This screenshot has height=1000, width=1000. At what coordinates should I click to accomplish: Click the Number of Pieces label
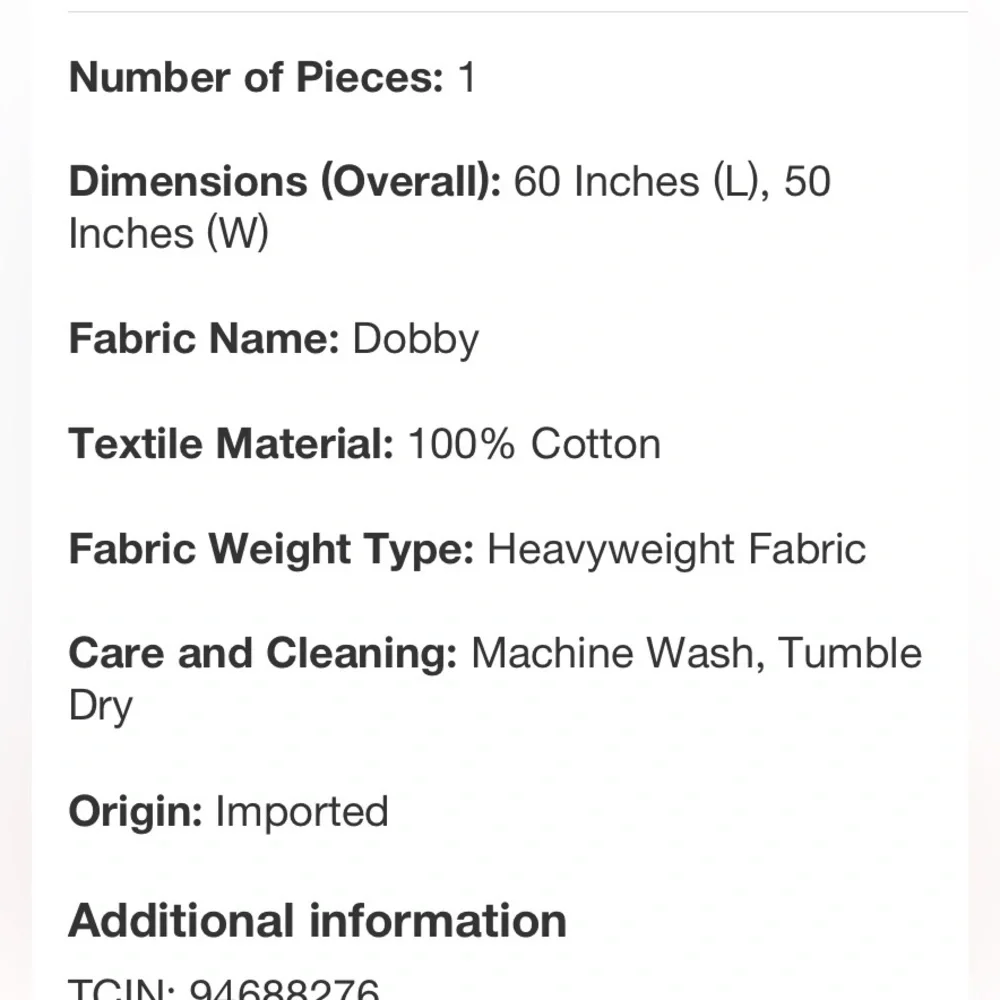click(256, 77)
